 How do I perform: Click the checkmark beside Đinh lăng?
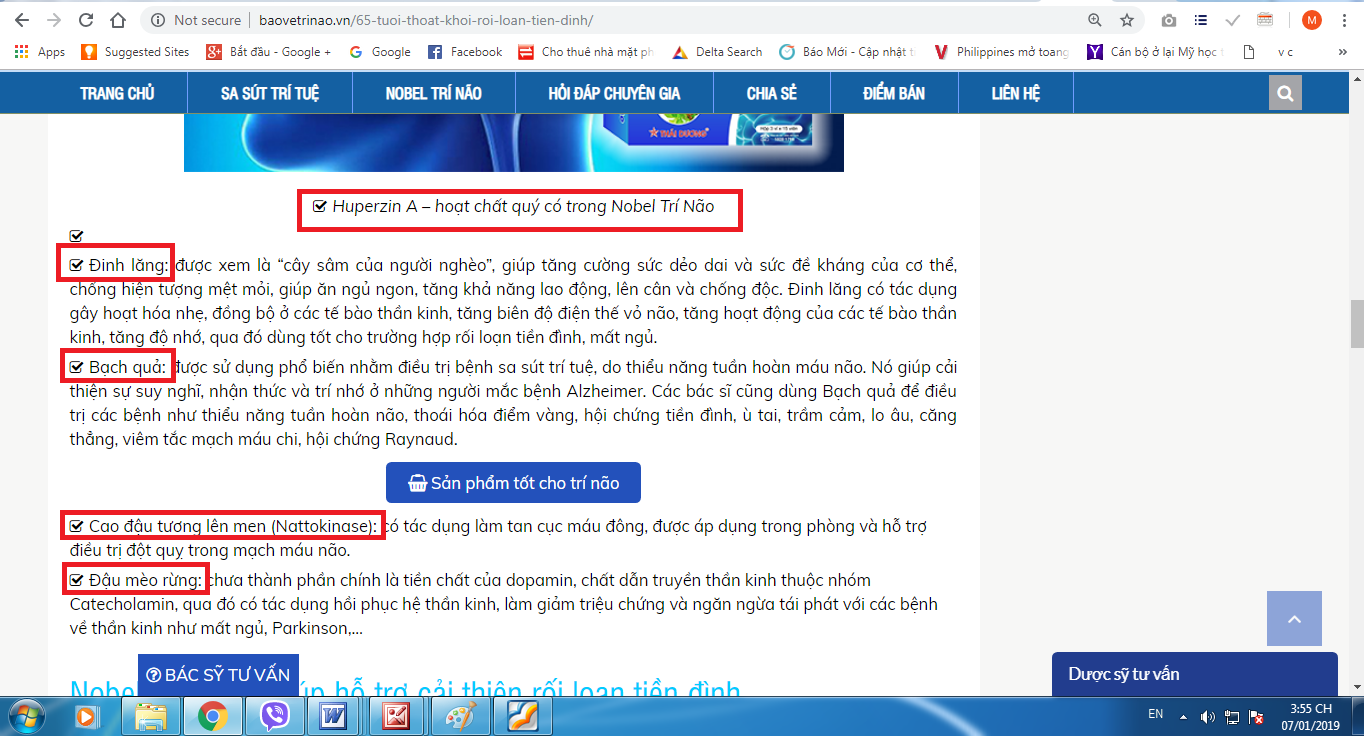(x=76, y=266)
